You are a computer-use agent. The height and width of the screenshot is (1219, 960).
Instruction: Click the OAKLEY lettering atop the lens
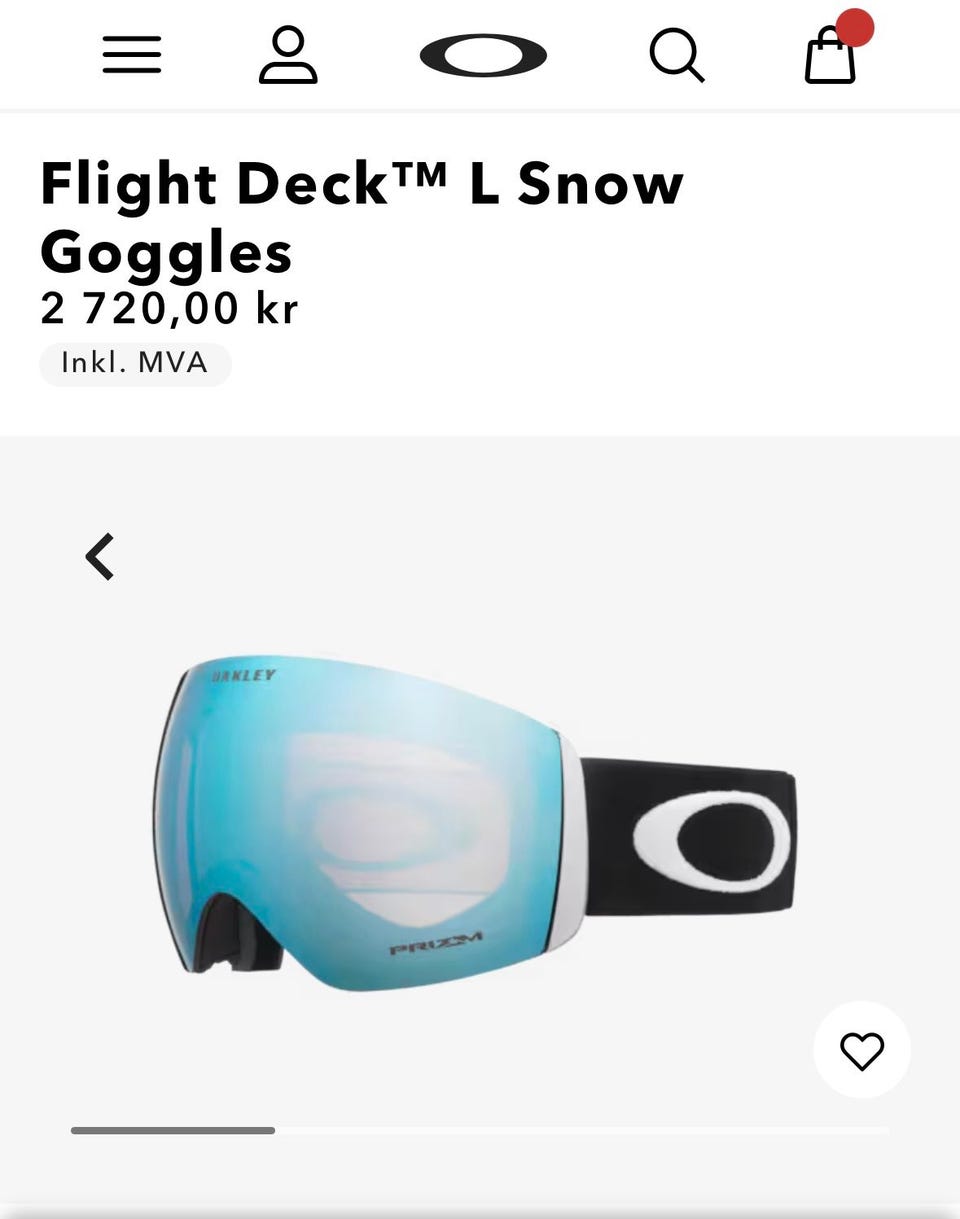pyautogui.click(x=243, y=676)
